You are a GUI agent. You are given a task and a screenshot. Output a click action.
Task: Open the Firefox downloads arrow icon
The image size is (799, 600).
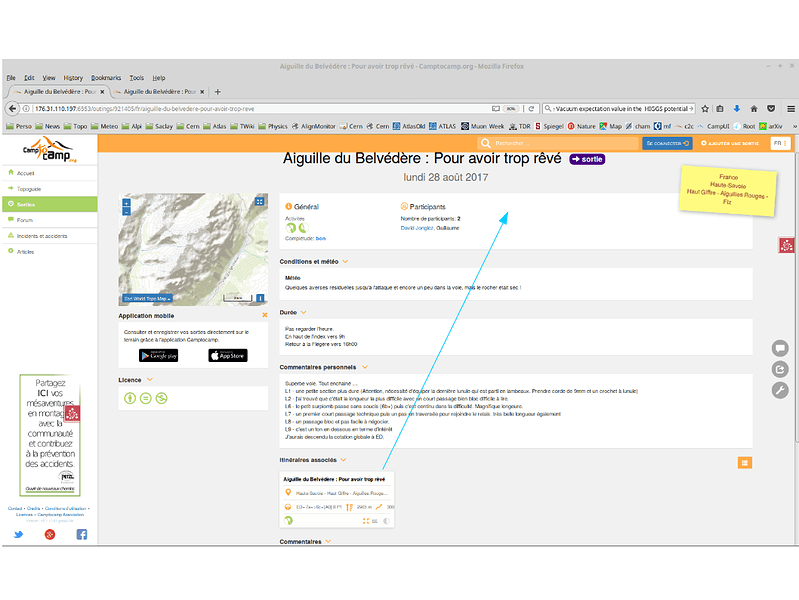click(x=737, y=109)
